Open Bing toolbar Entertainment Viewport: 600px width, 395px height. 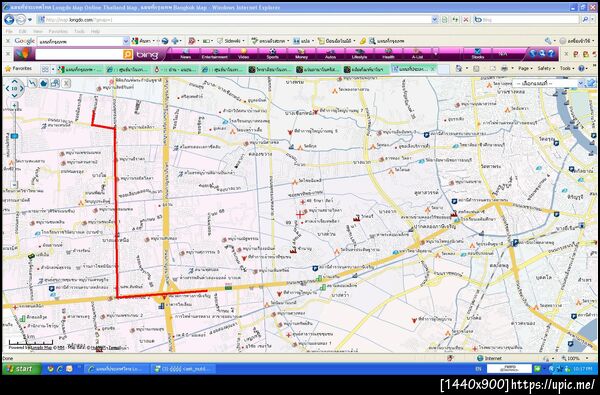[215, 54]
